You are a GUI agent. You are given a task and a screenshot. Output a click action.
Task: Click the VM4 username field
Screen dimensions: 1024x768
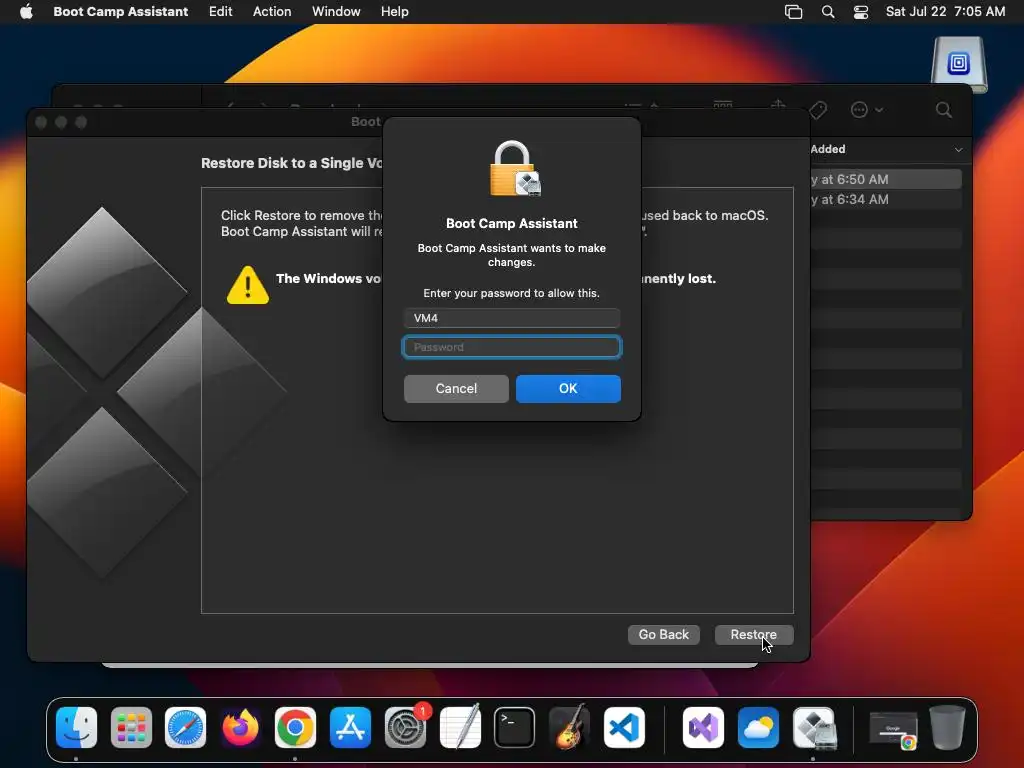(x=511, y=318)
